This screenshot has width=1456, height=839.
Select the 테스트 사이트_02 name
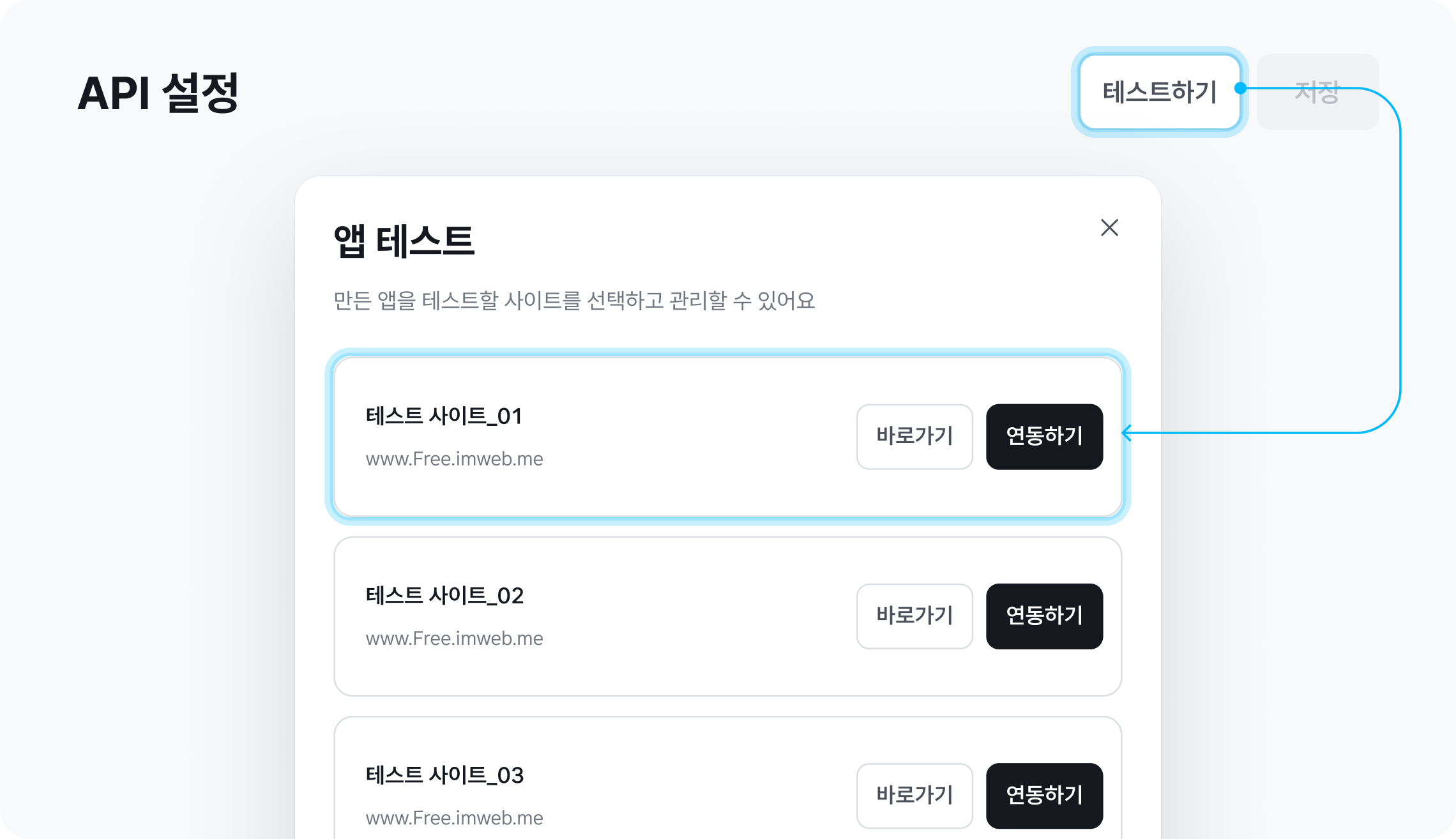click(444, 596)
